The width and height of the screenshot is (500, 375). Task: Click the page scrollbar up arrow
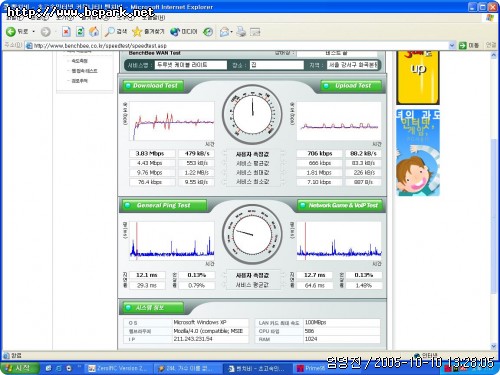(494, 55)
